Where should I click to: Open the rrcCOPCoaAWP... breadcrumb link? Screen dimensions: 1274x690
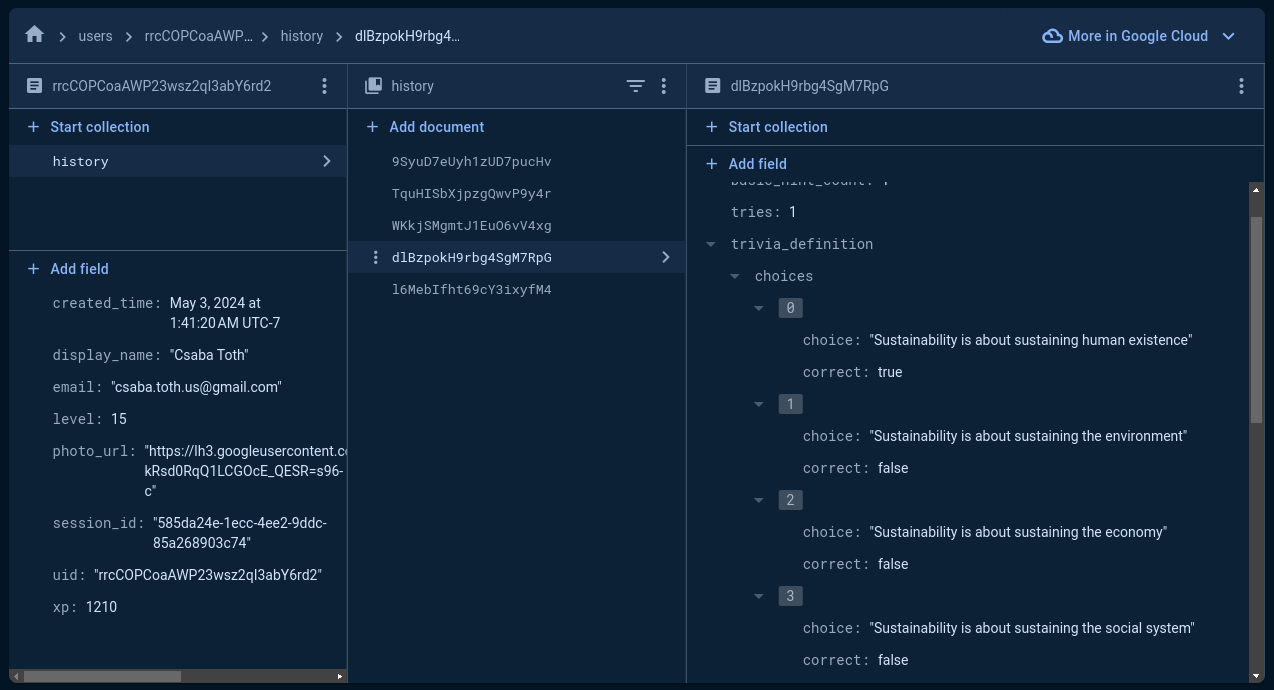point(199,36)
